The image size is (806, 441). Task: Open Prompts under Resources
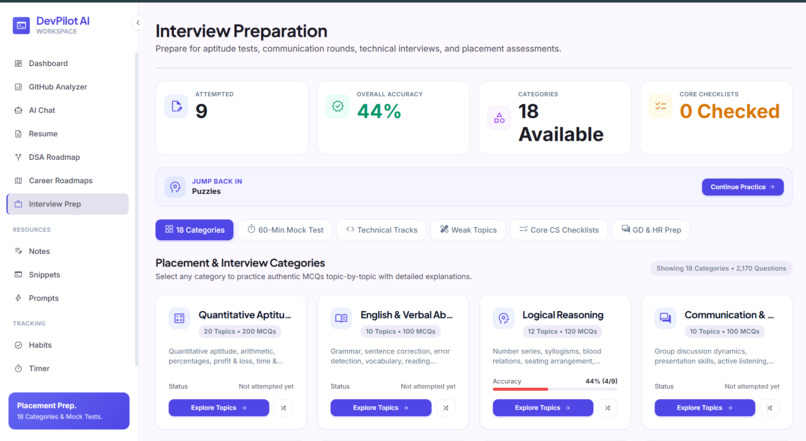[67, 298]
